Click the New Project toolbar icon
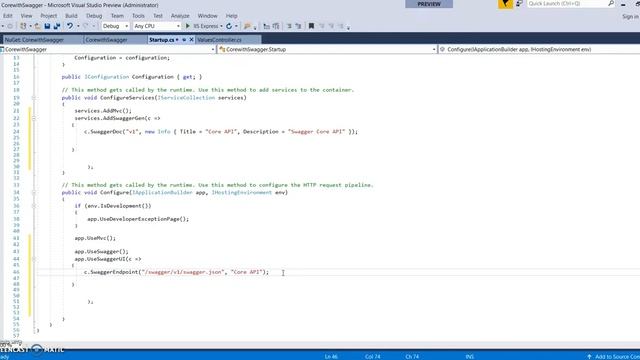Image resolution: width=640 pixels, height=360 pixels. click(x=23, y=26)
